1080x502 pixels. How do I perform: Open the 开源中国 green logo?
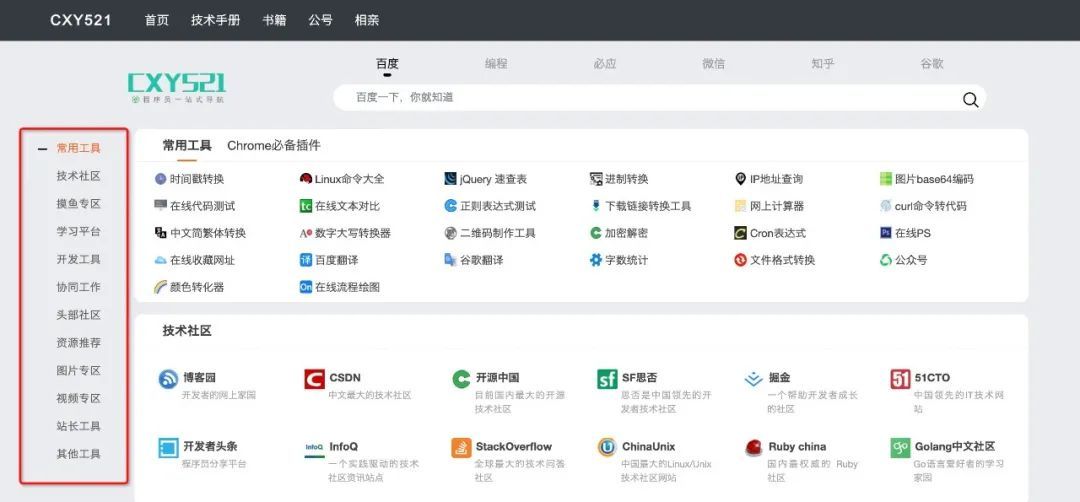[x=461, y=379]
